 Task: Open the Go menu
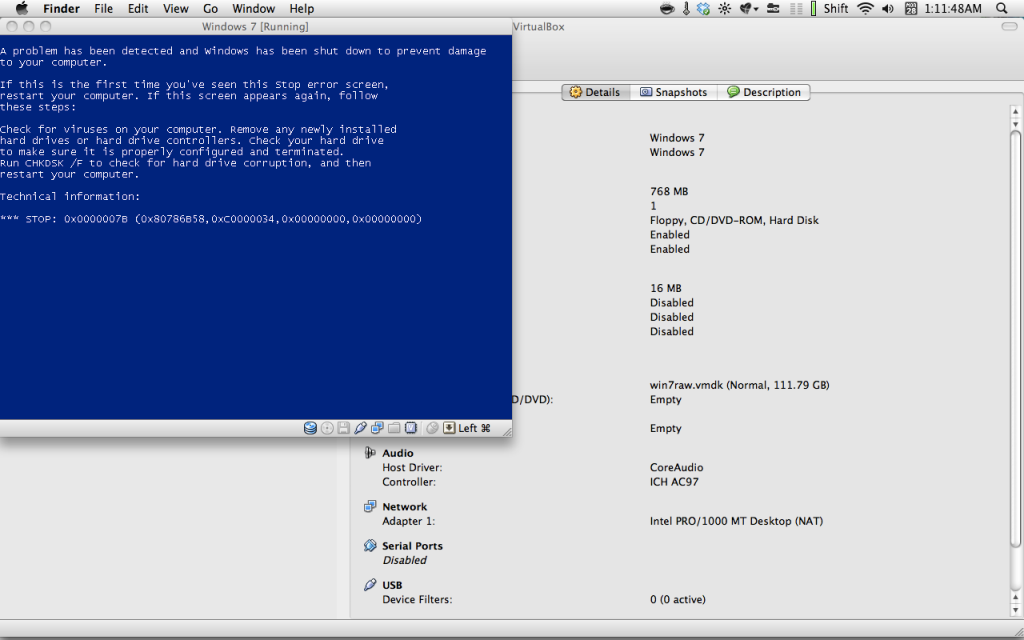click(x=211, y=9)
